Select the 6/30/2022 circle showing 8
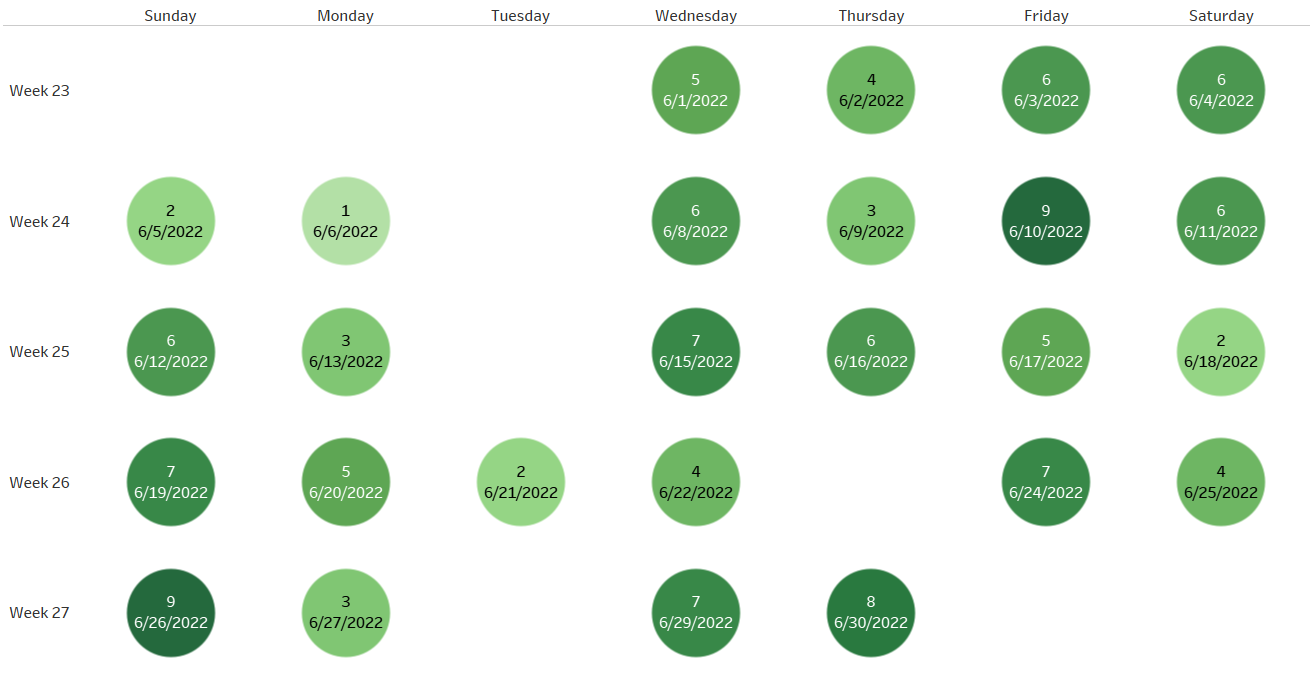Screen dimensions: 1313x676 tap(871, 612)
